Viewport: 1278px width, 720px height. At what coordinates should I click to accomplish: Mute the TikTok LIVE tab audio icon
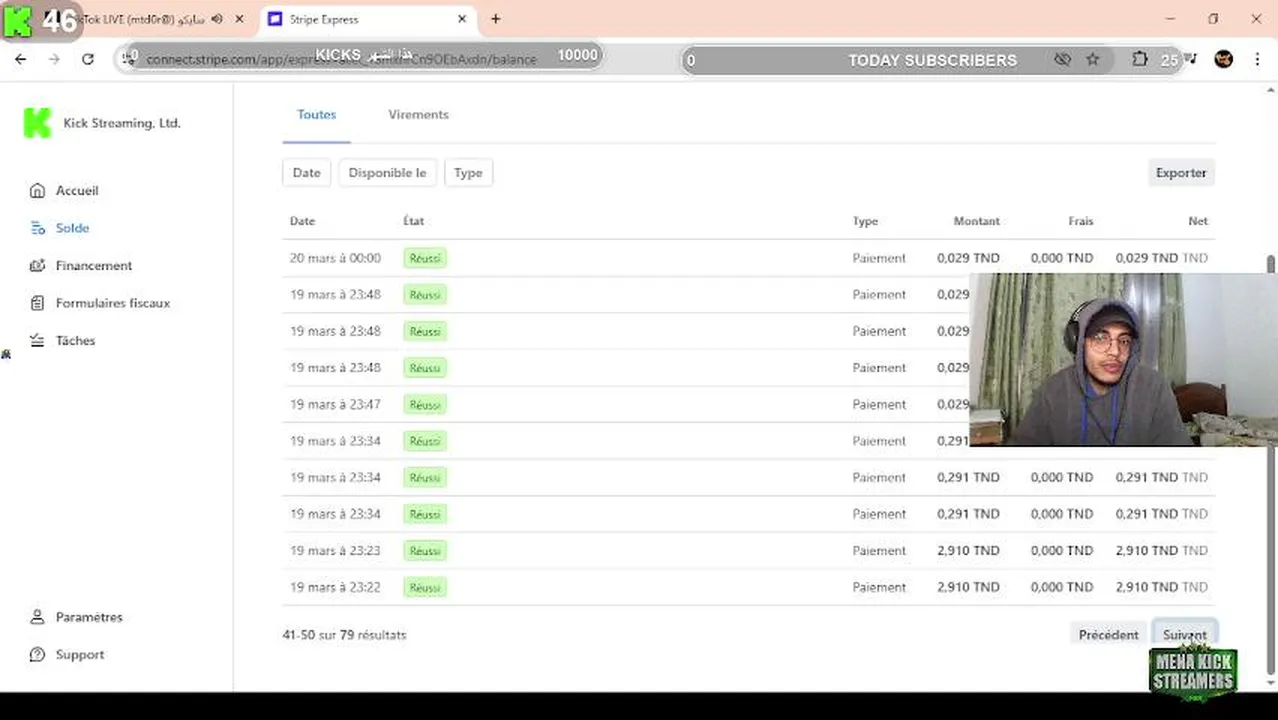pyautogui.click(x=217, y=19)
